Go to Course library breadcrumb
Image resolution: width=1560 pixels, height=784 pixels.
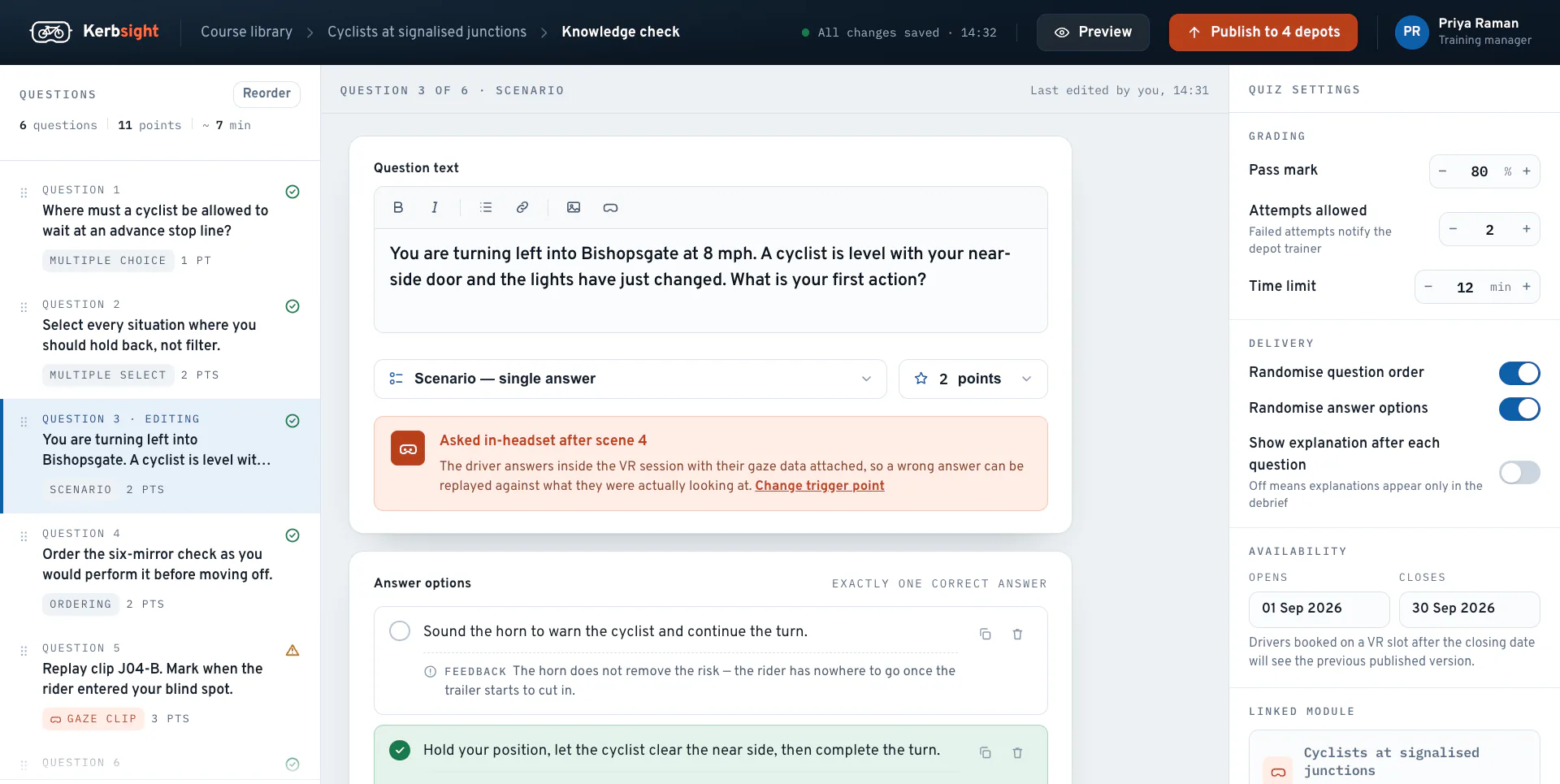click(x=246, y=32)
